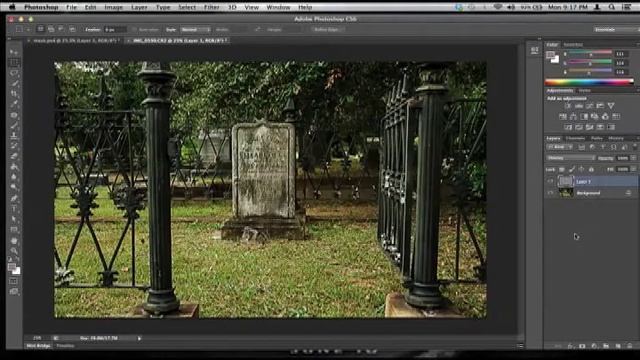Open status bar document info arrow

pos(139,338)
